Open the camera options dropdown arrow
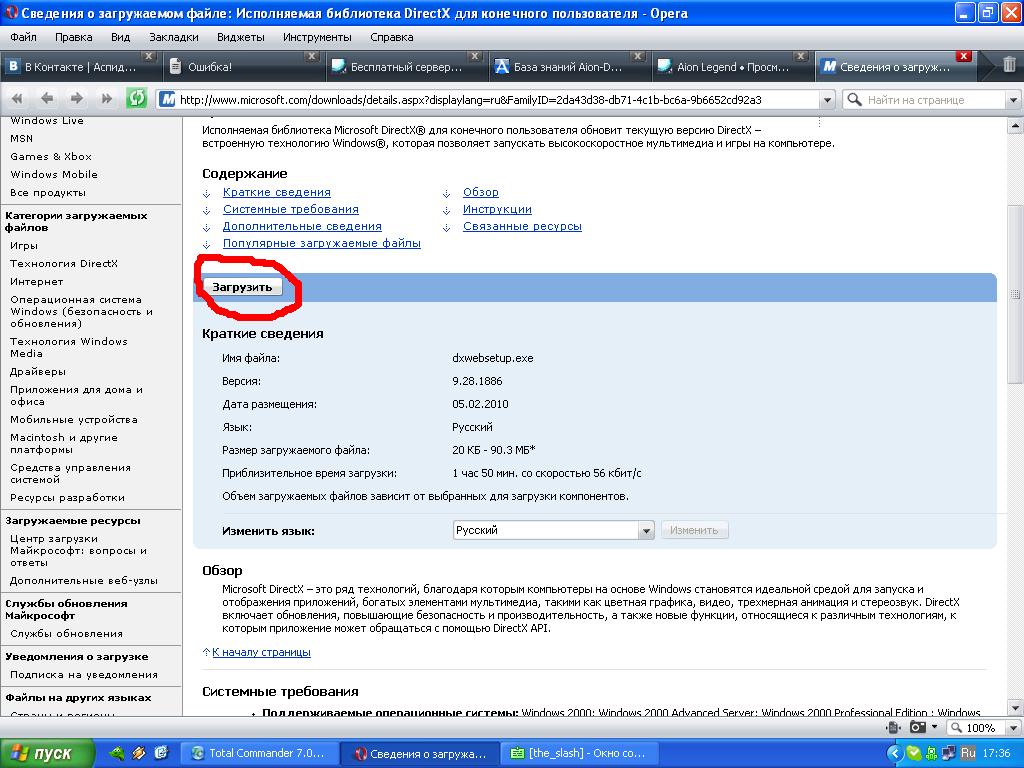 [934, 727]
